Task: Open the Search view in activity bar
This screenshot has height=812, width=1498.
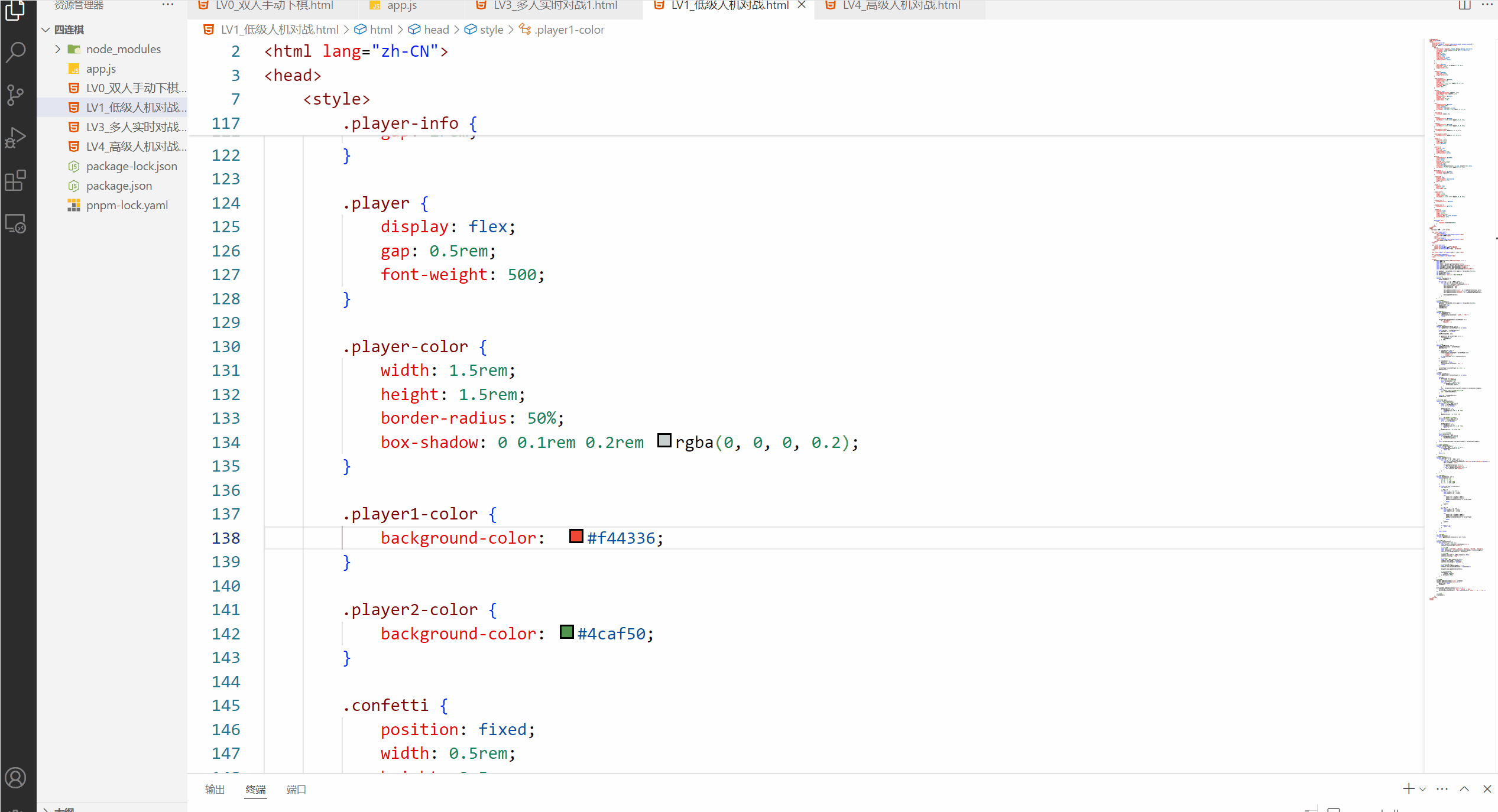Action: 16,52
